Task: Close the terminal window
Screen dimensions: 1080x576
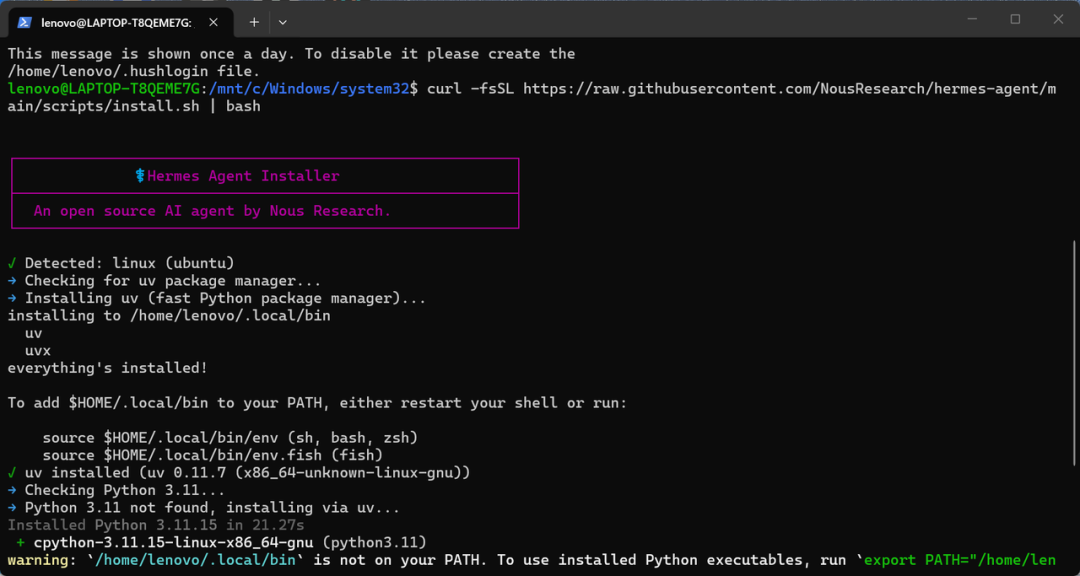Action: pyautogui.click(x=1059, y=19)
